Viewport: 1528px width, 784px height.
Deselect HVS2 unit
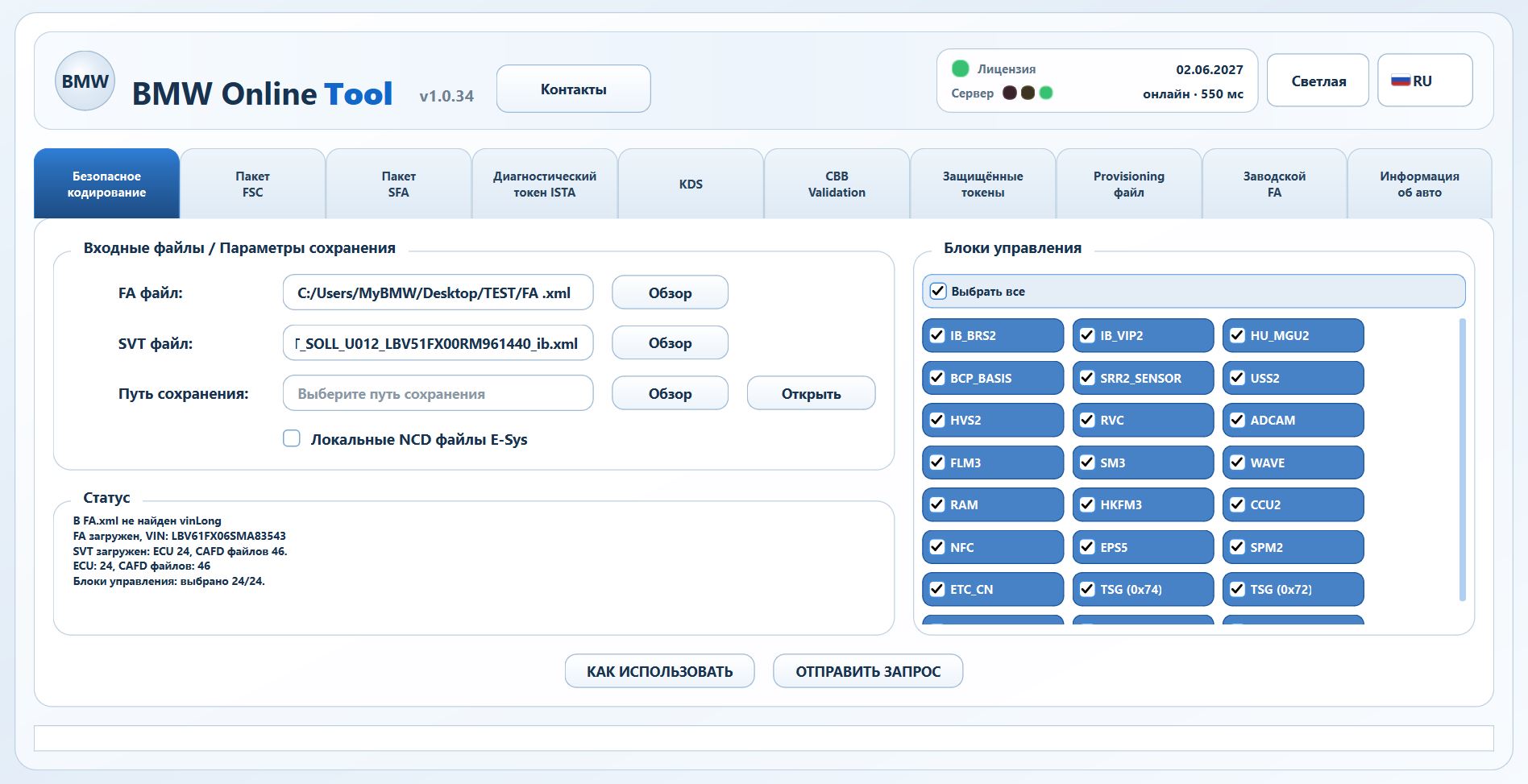937,420
